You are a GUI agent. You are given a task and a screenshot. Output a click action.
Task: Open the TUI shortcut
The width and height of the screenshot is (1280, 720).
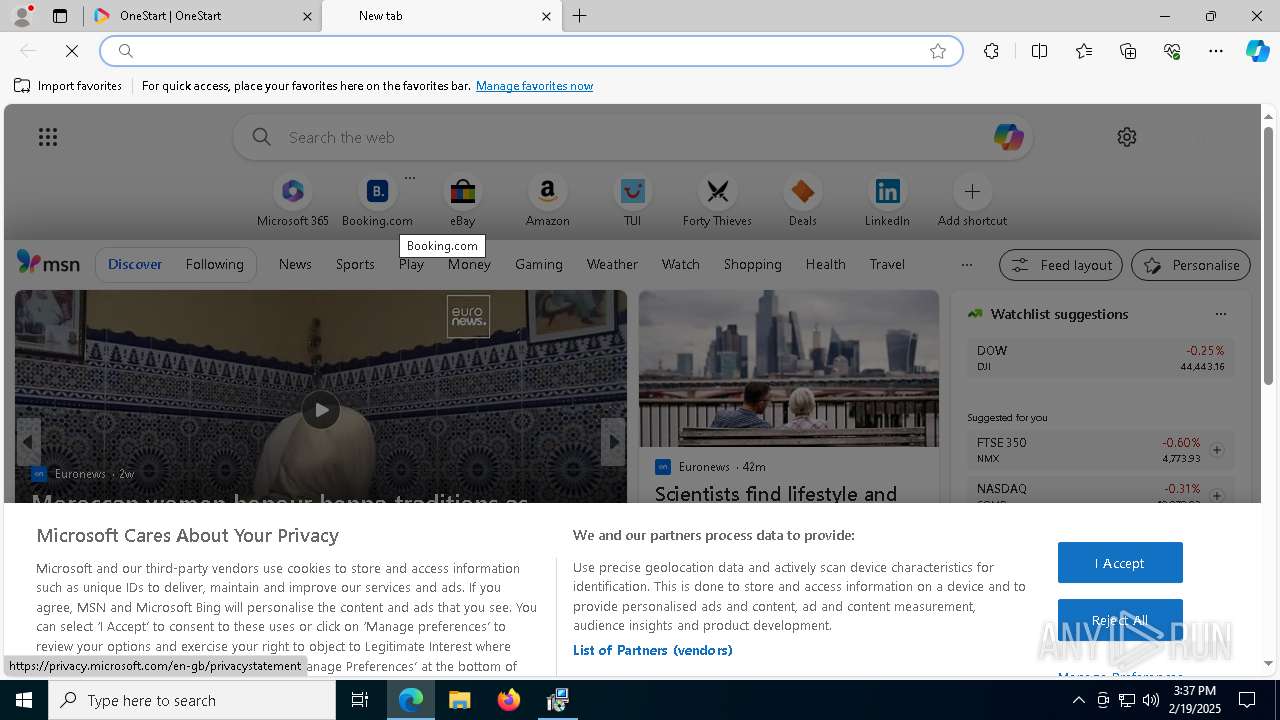(x=632, y=201)
